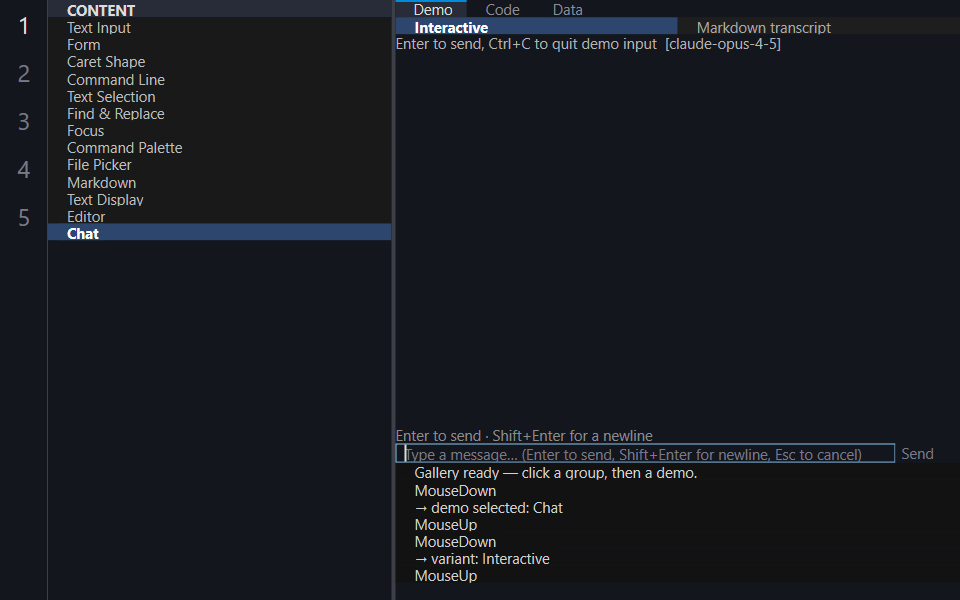Screen dimensions: 960x600
Task: Switch to the Demo tab
Action: point(432,9)
